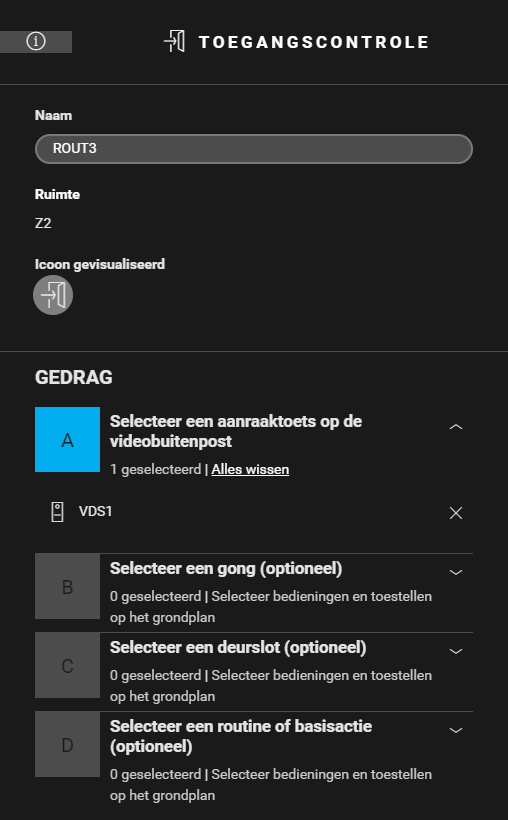Expand the gong section chevron
Viewport: 508px width, 820px height.
(x=456, y=572)
